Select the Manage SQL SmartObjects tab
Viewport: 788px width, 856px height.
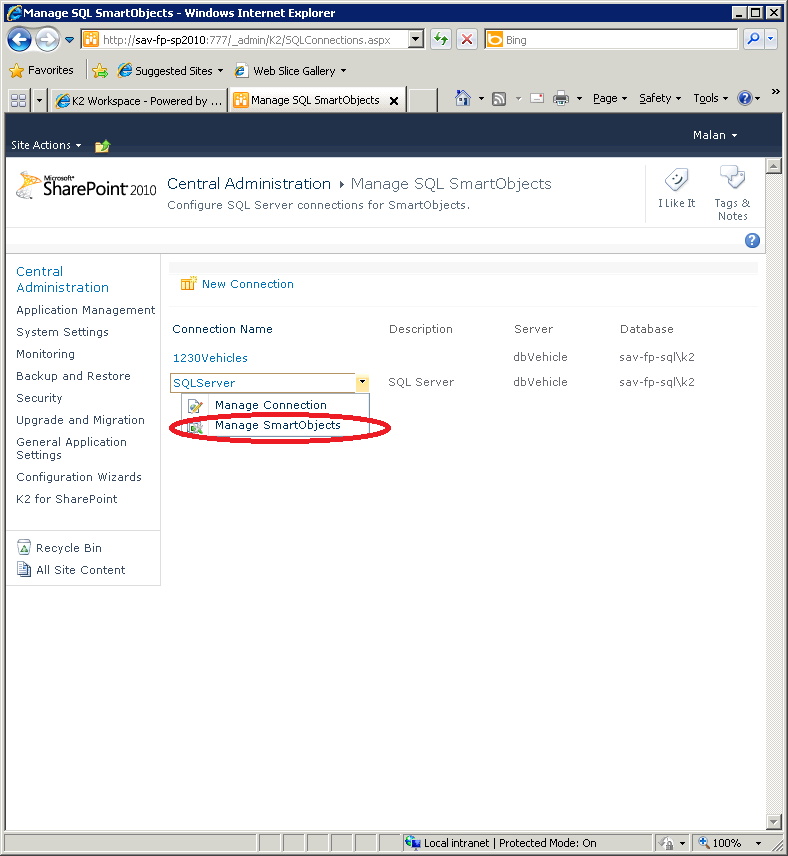click(315, 100)
